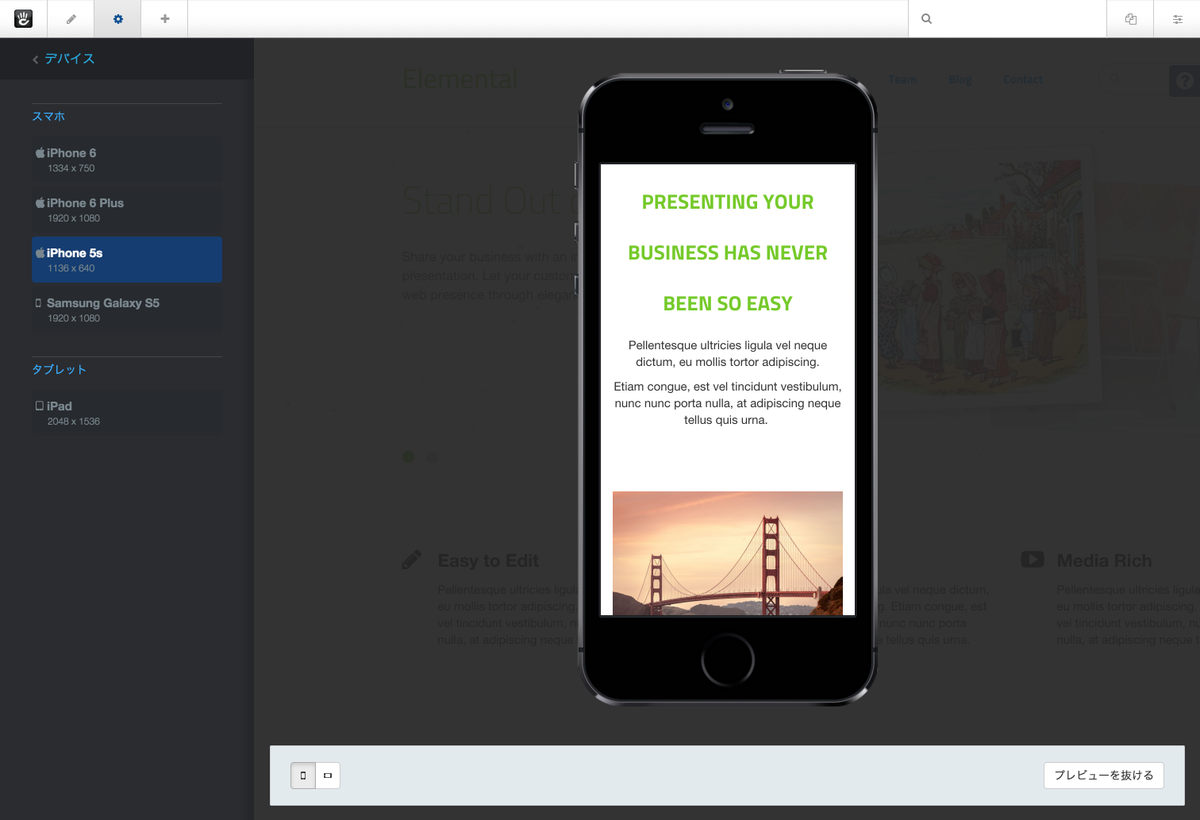Select iPhone 6 Plus device
1200x820 pixels.
[x=127, y=210]
